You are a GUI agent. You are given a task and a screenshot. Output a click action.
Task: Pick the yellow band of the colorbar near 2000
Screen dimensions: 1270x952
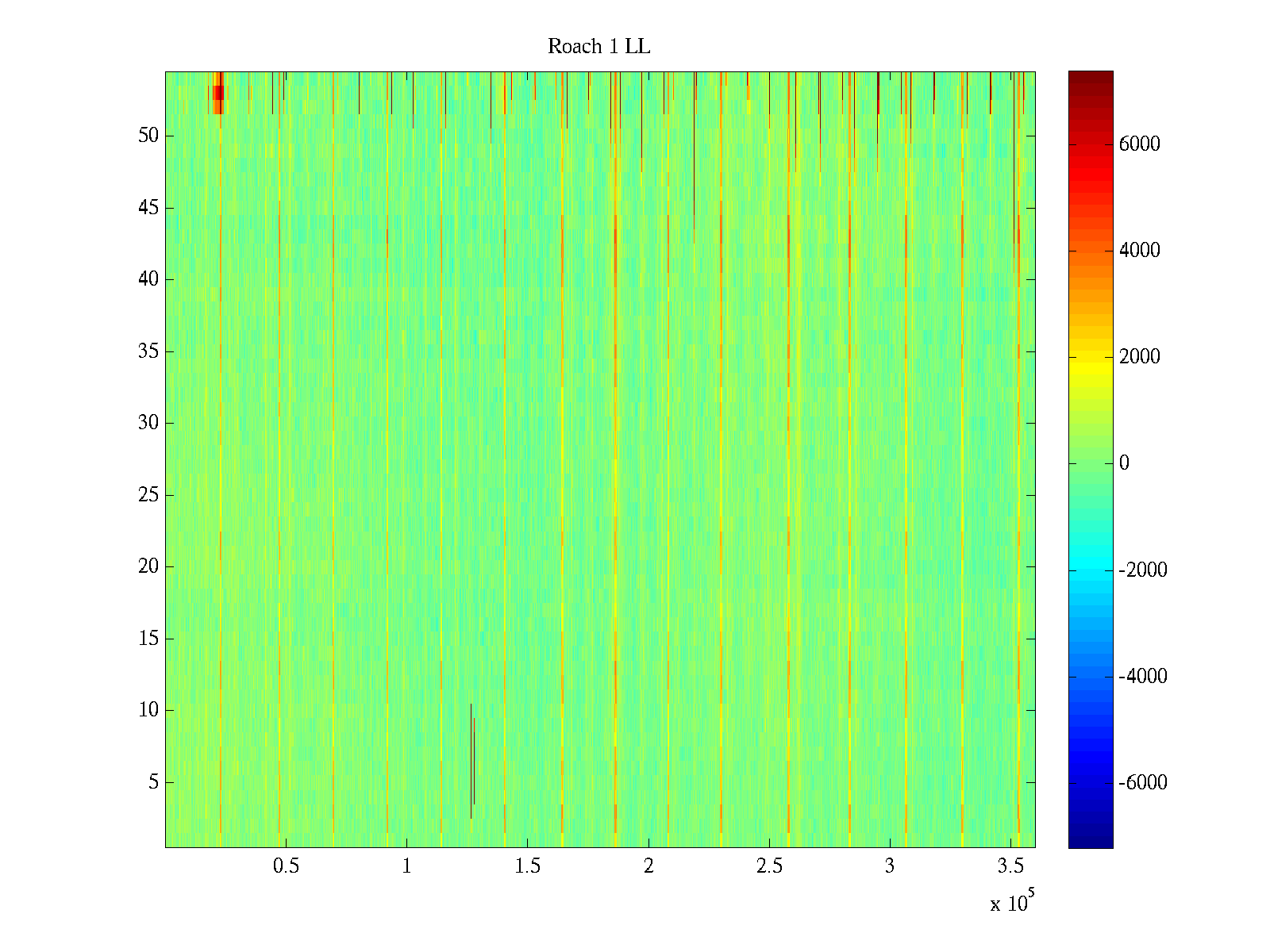coord(1091,357)
